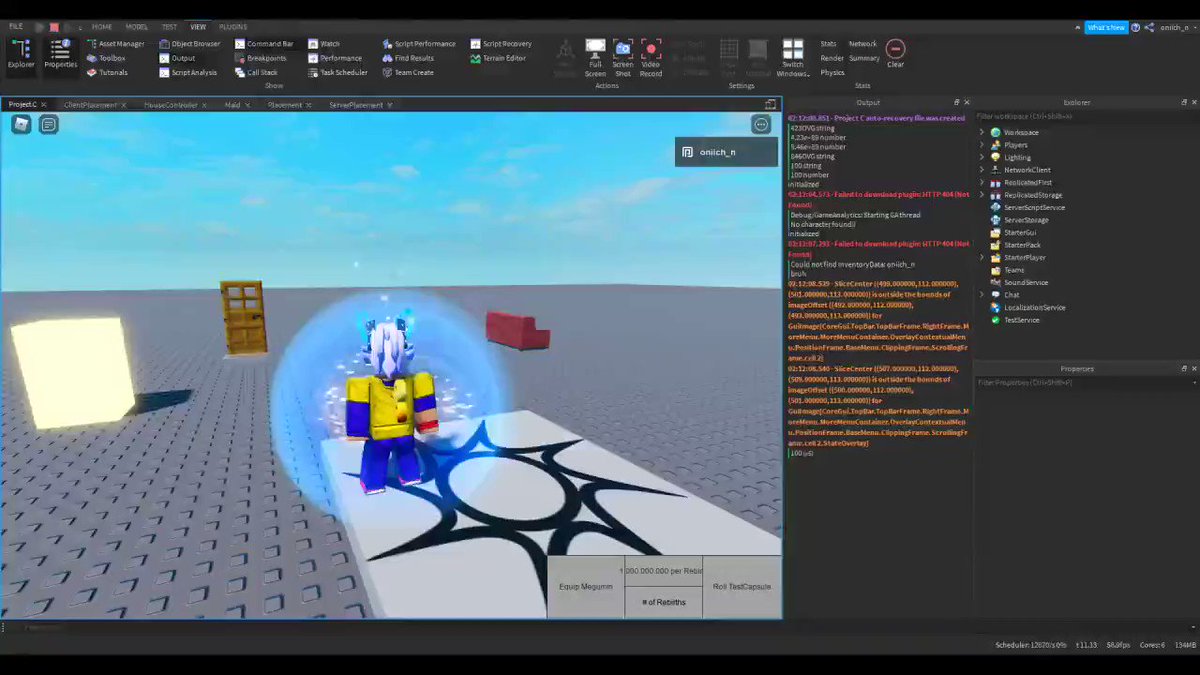Open Script Performance
This screenshot has height=675, width=1200.
pyautogui.click(x=419, y=44)
